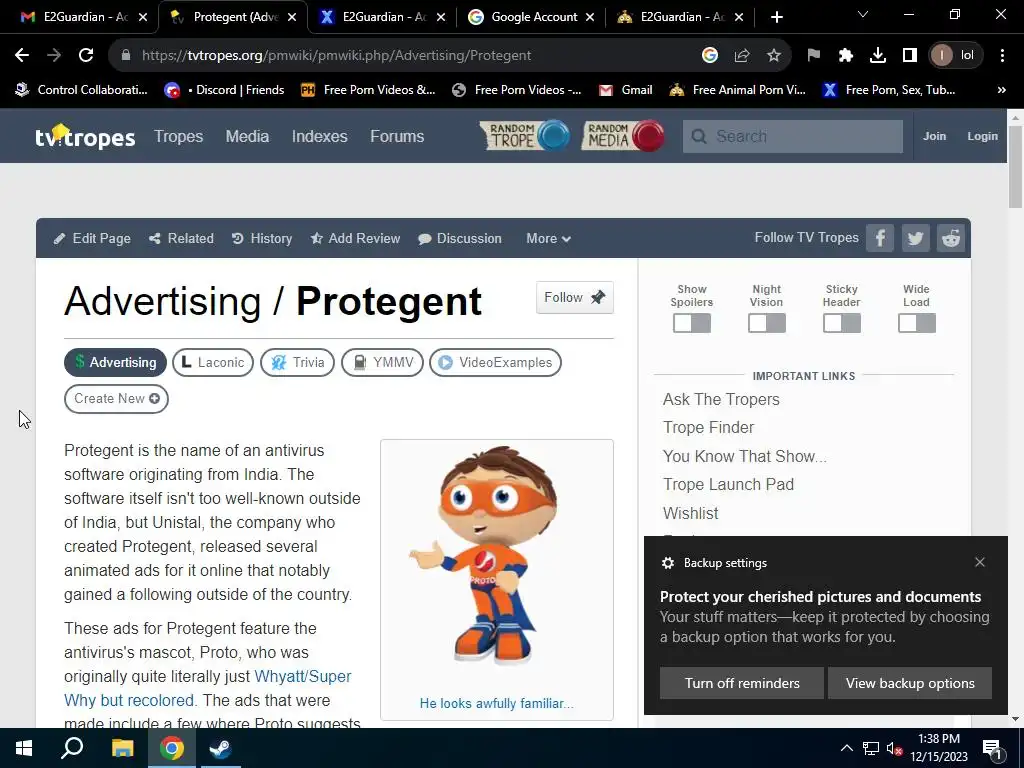Viewport: 1024px width, 768px height.
Task: Open the Chrome extensions puzzle icon
Action: (846, 56)
